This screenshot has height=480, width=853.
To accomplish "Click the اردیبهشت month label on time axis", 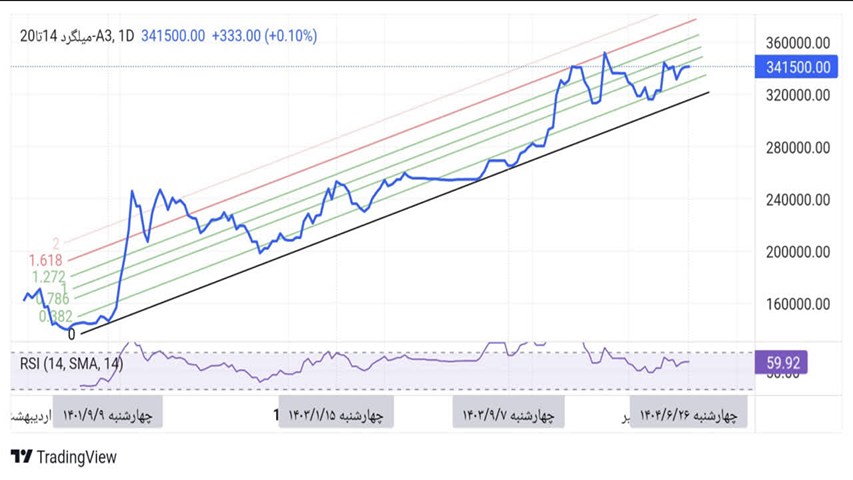I will pyautogui.click(x=28, y=414).
